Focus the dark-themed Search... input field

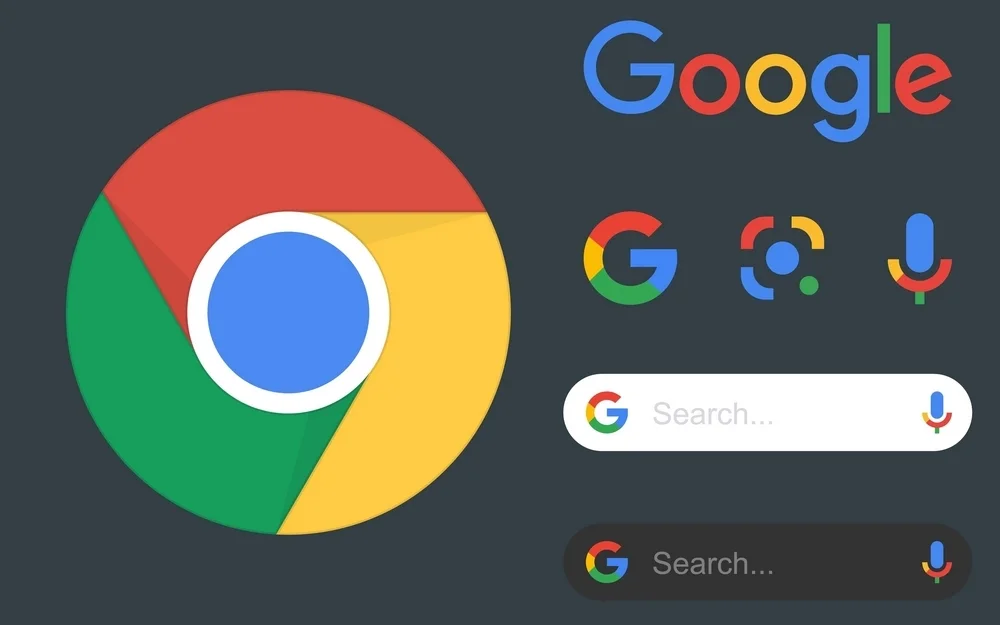tap(767, 562)
